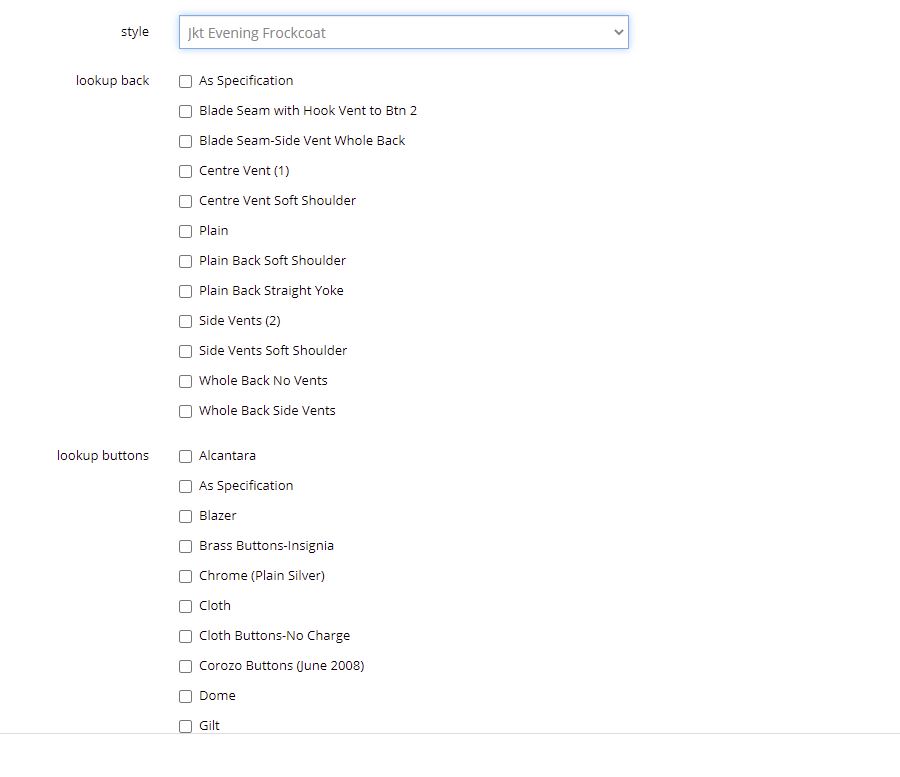900x777 pixels.
Task: Select the Centre Vent (1) checkbox
Action: pyautogui.click(x=185, y=171)
